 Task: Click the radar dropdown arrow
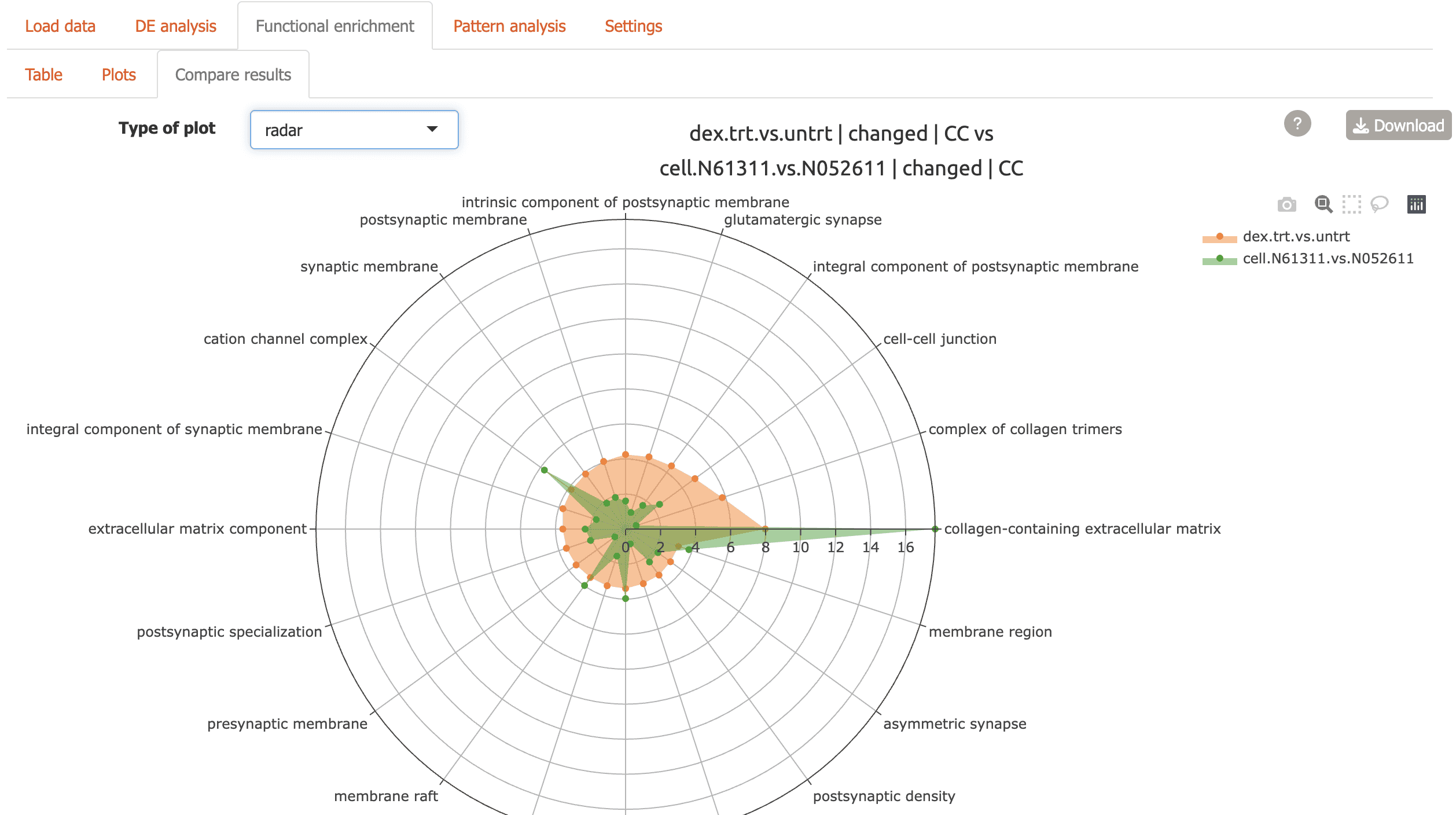[x=432, y=129]
